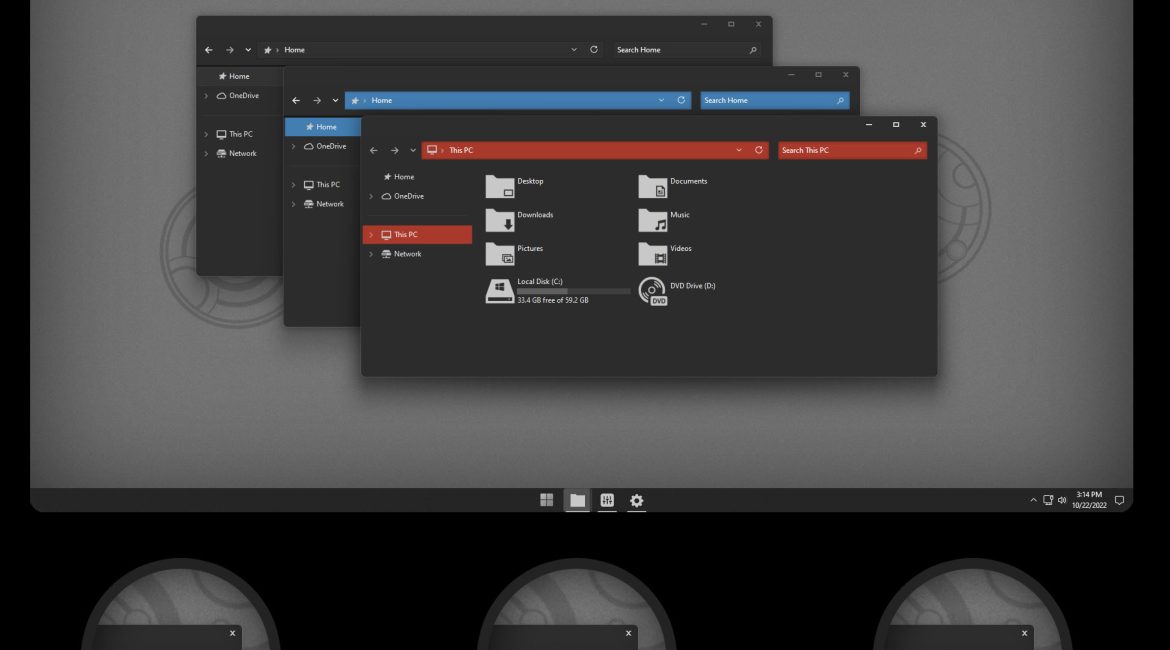Click the back arrow in the blue Home window
The image size is (1170, 650).
coord(296,100)
